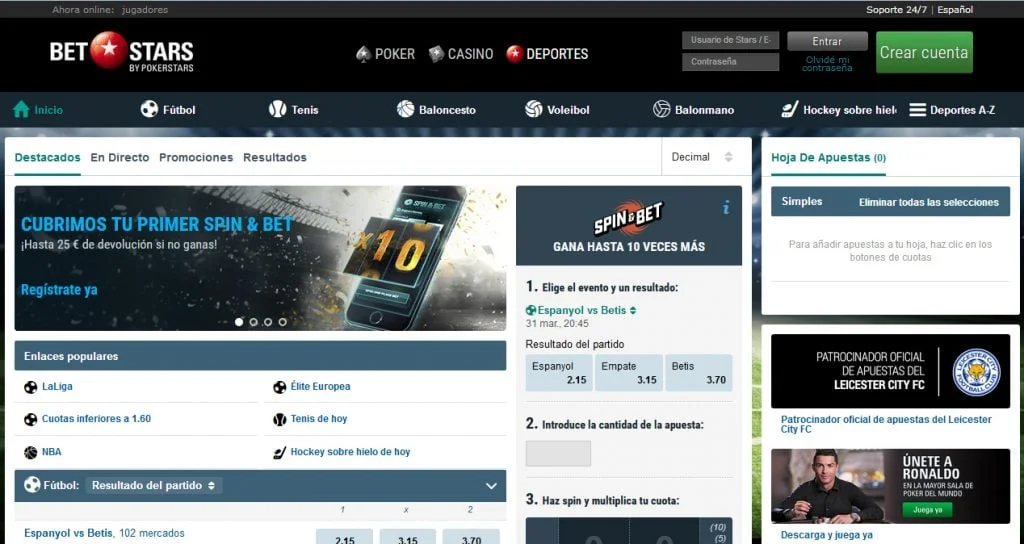The width and height of the screenshot is (1024, 544).
Task: Open the Decimal odds format dropdown
Action: (x=702, y=157)
